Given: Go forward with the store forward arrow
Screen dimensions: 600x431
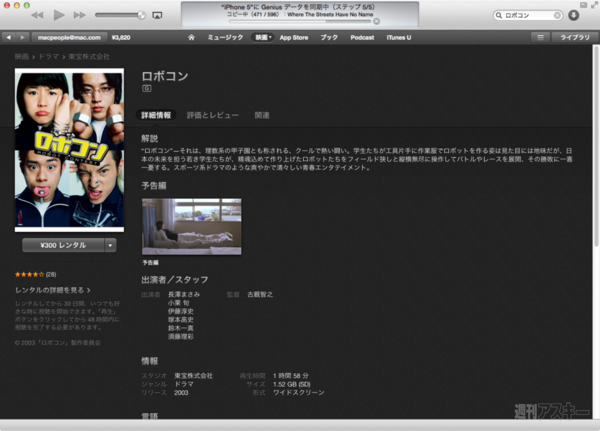Looking at the screenshot, I should click(22, 38).
